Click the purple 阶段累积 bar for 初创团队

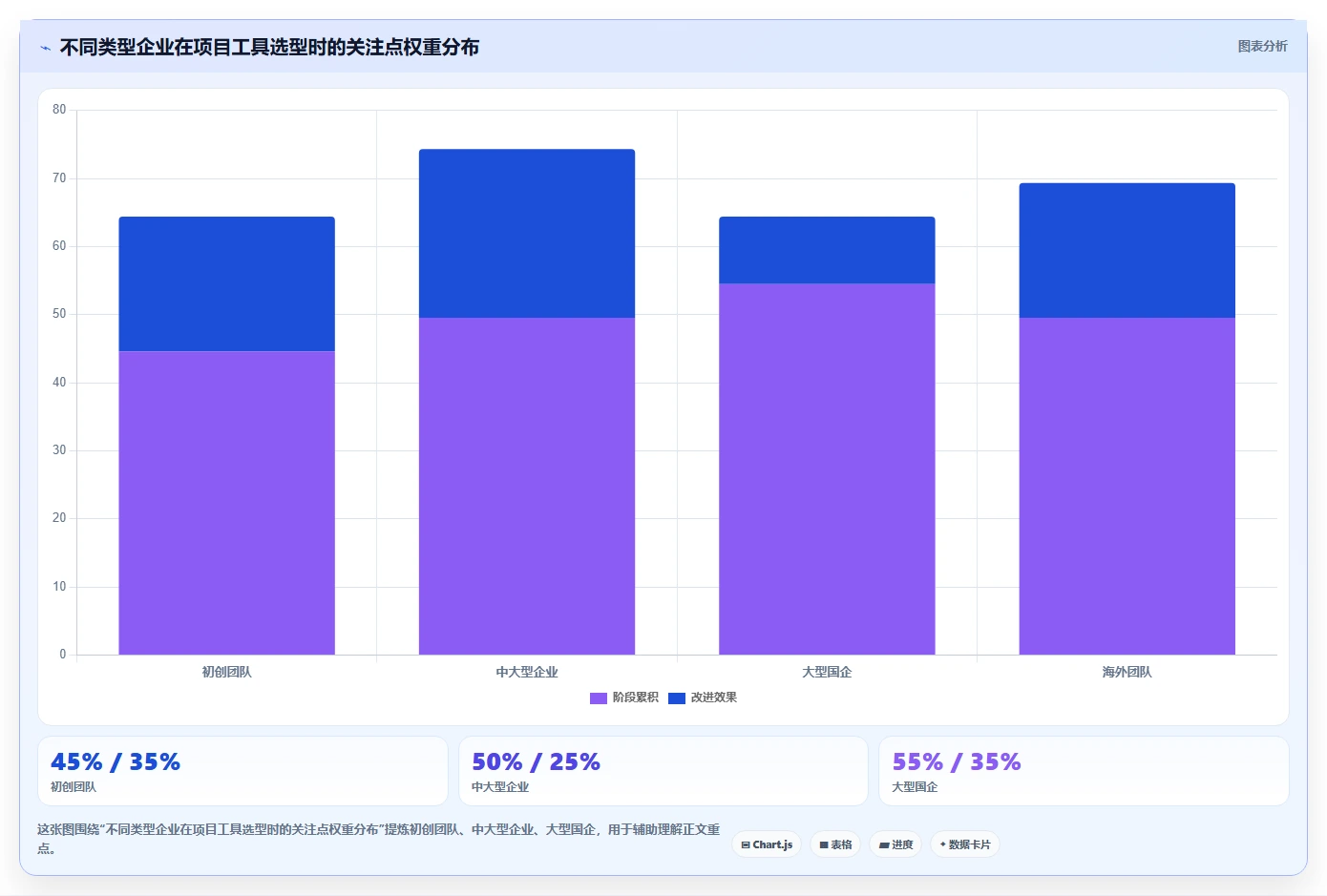[226, 503]
